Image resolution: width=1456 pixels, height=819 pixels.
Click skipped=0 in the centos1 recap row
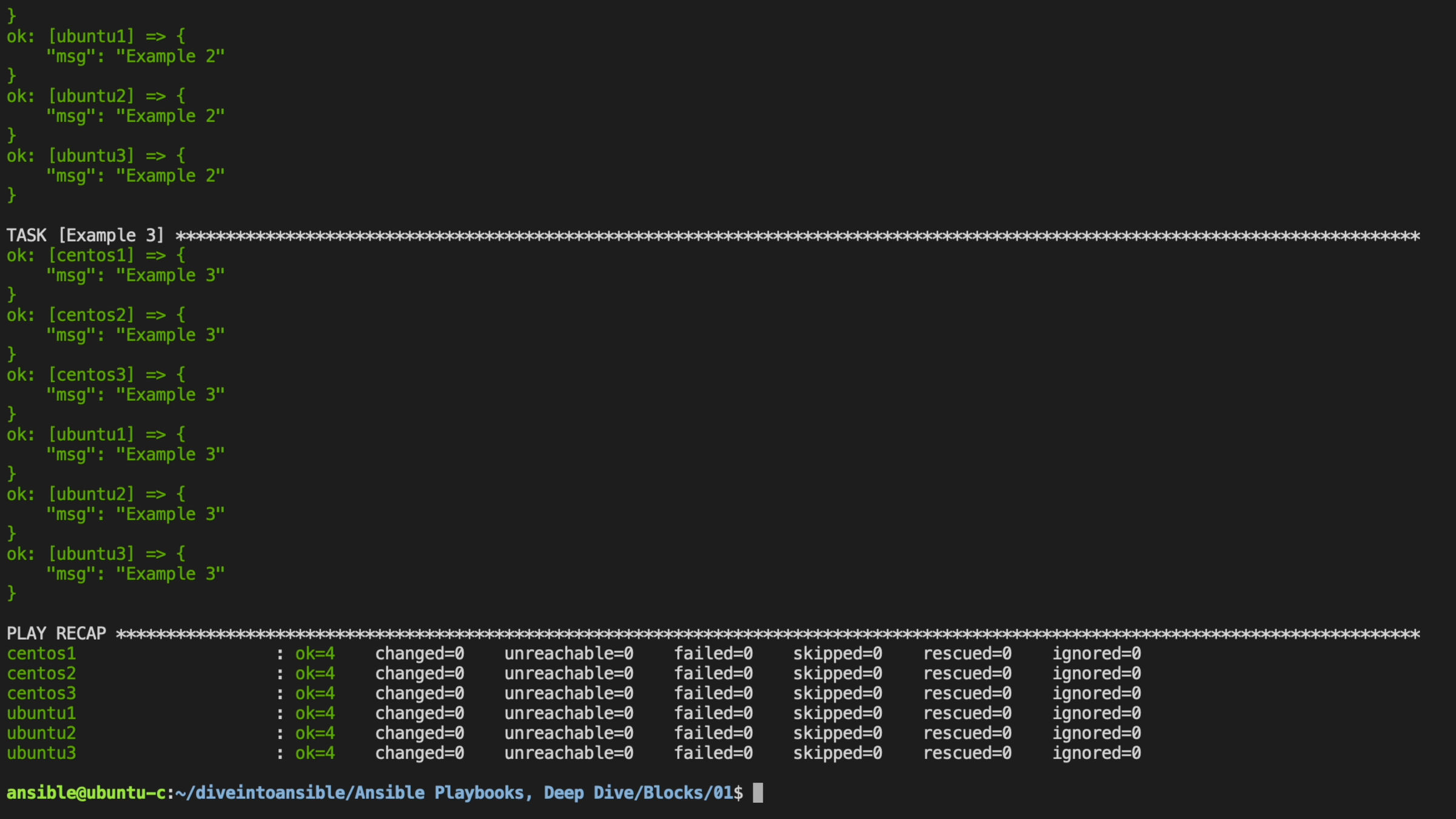(837, 653)
